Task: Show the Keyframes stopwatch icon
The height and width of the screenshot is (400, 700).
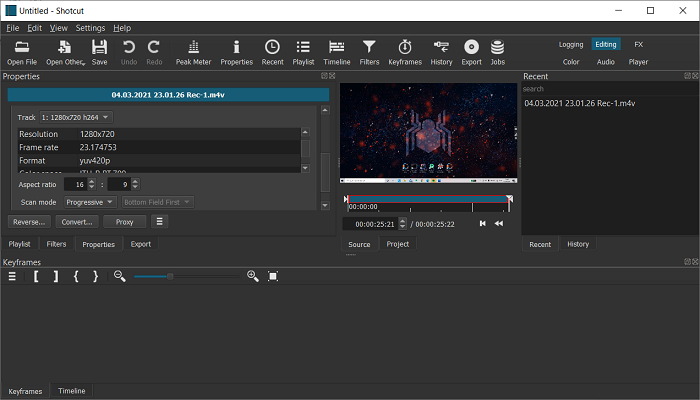Action: point(404,52)
